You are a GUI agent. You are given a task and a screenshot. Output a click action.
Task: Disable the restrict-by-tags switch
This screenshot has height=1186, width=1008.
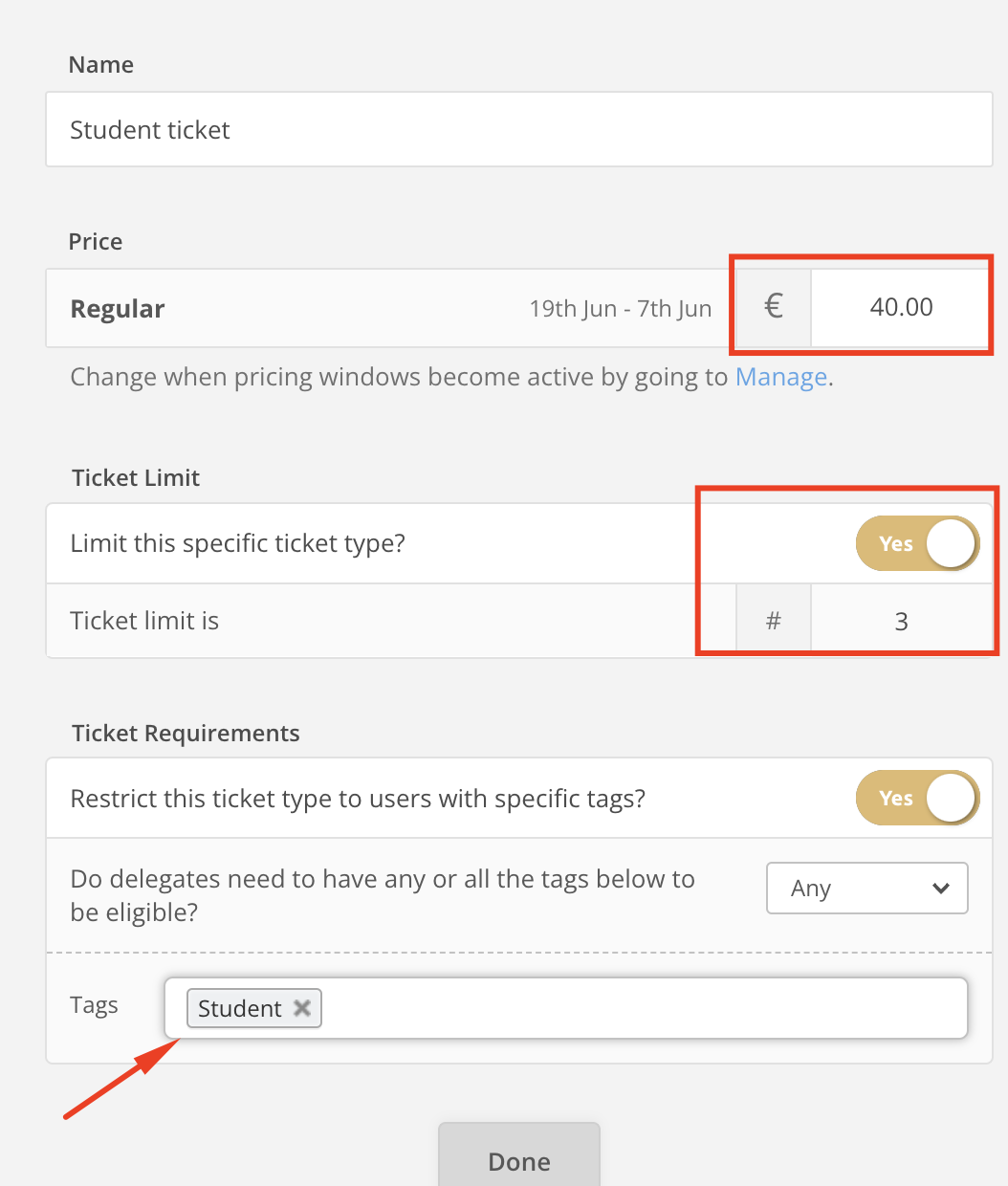(918, 798)
